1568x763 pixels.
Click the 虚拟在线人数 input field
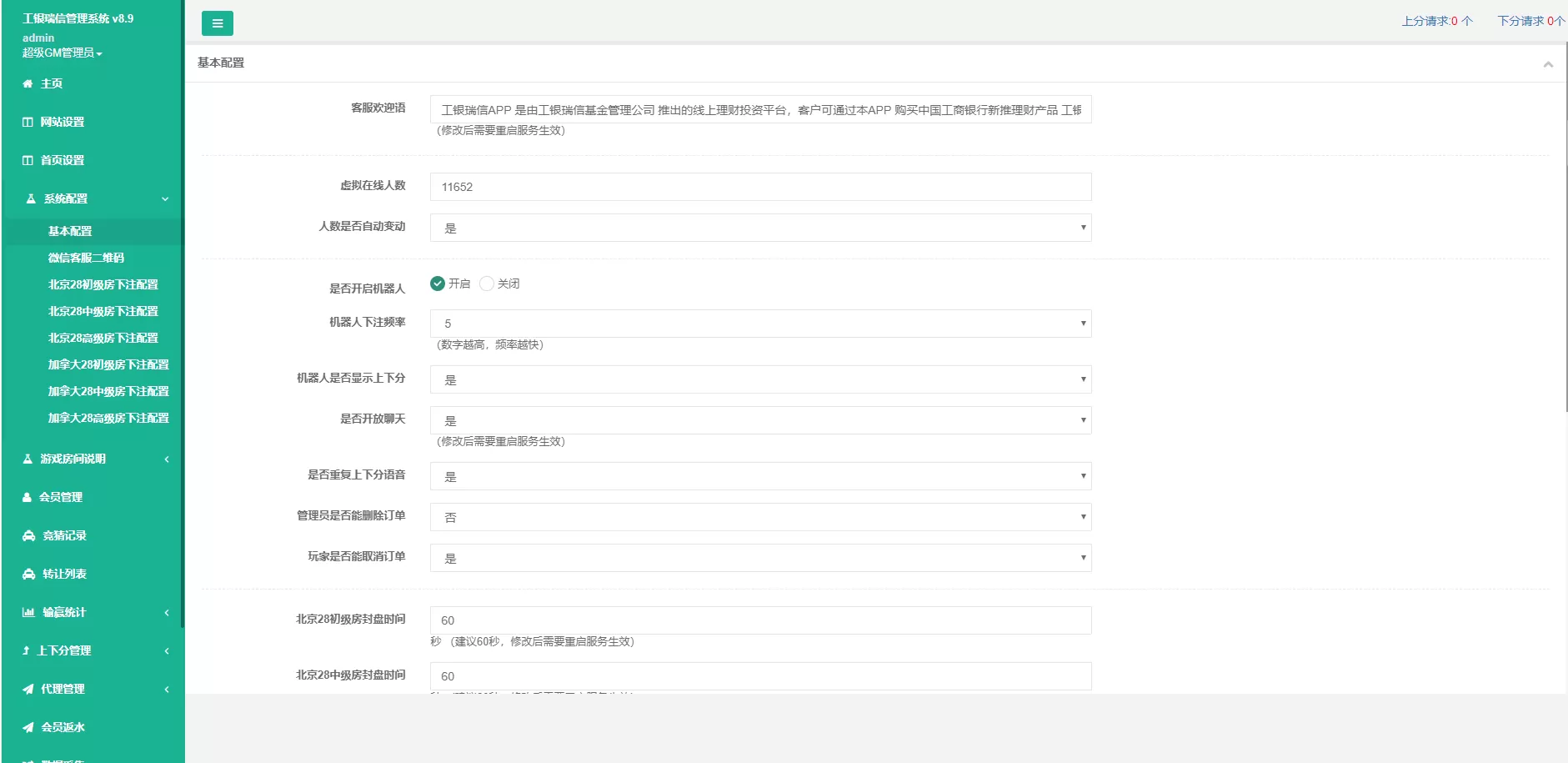pos(760,187)
